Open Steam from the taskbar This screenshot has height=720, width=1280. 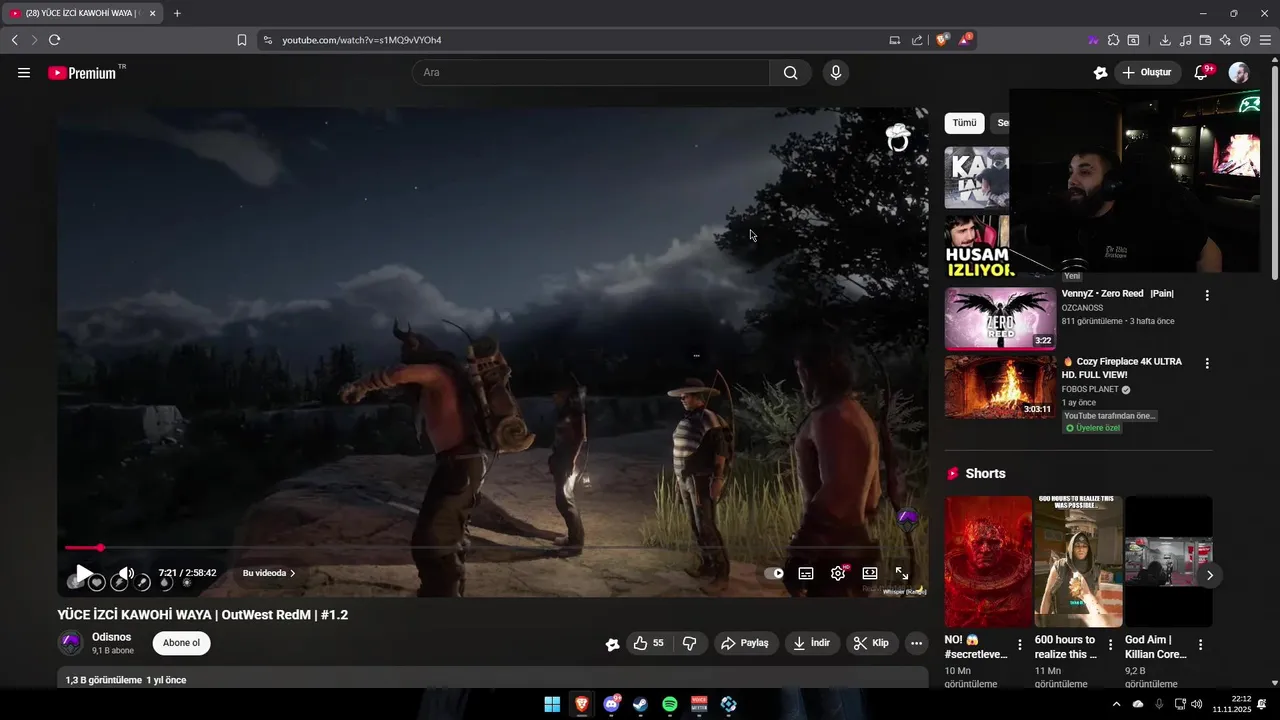[x=640, y=705]
